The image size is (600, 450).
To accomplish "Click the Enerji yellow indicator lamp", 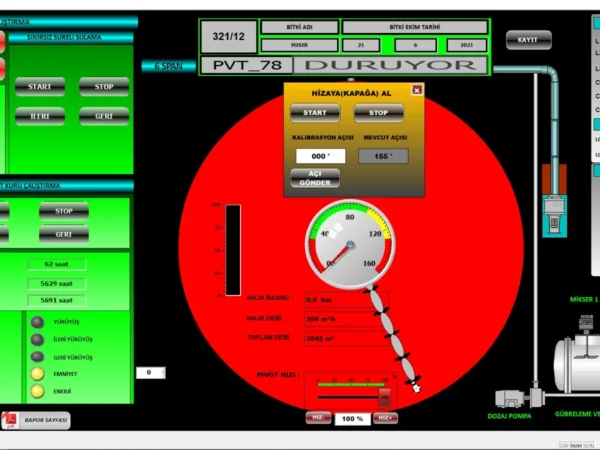I will pos(38,390).
